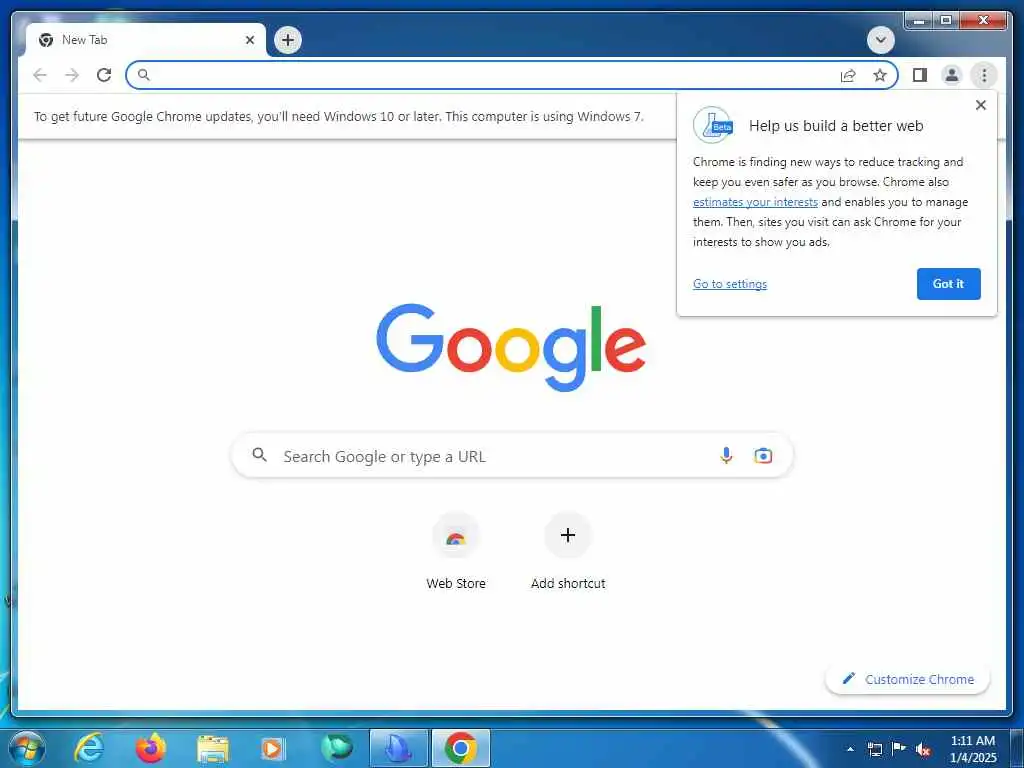Viewport: 1024px width, 768px height.
Task: Expand the tab search chevron
Action: tap(880, 40)
